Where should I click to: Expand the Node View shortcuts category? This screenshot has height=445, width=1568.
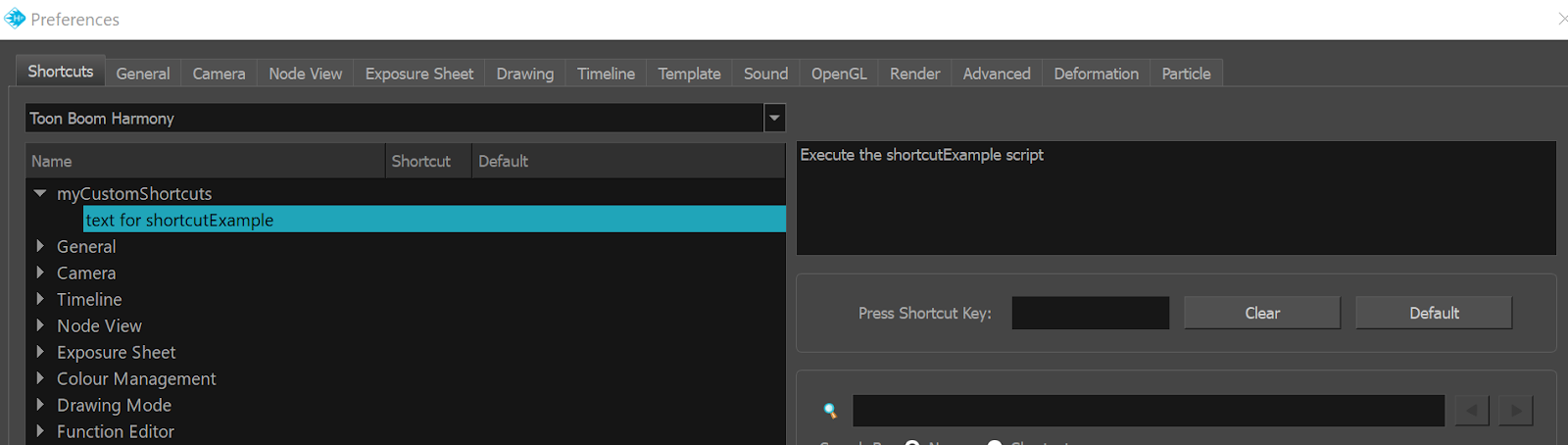40,325
